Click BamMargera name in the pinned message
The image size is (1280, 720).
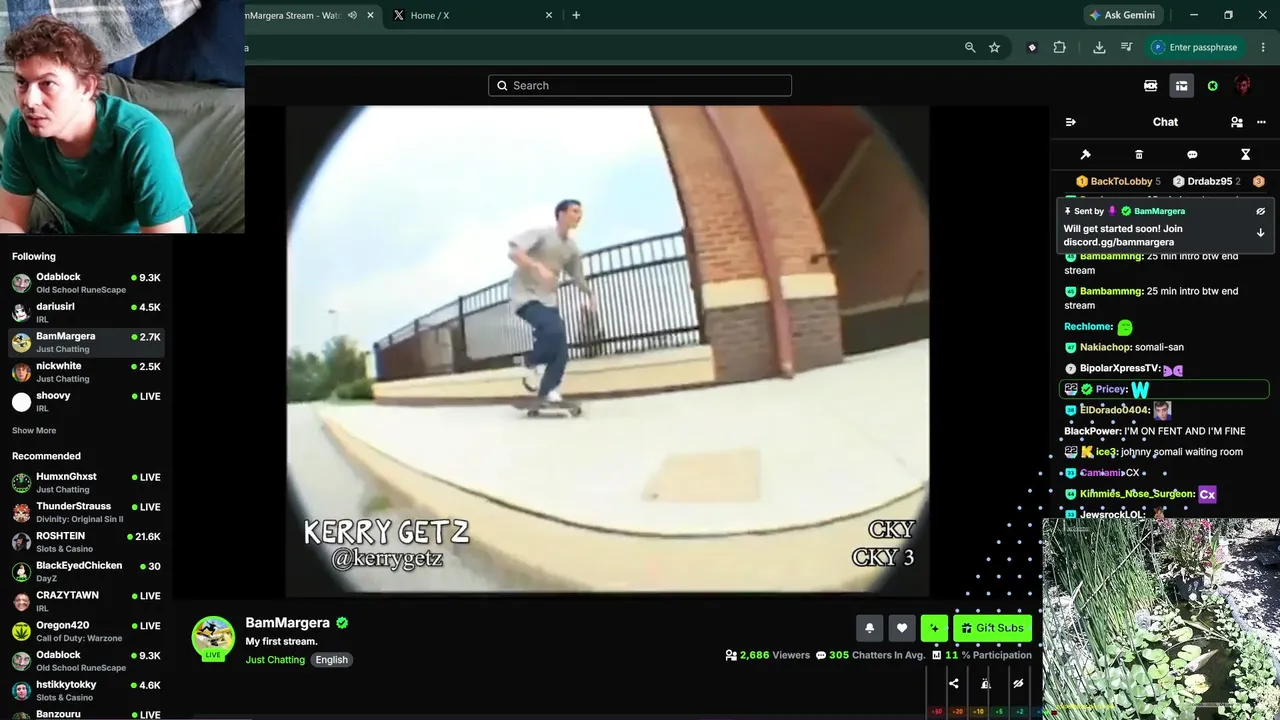click(x=1159, y=211)
